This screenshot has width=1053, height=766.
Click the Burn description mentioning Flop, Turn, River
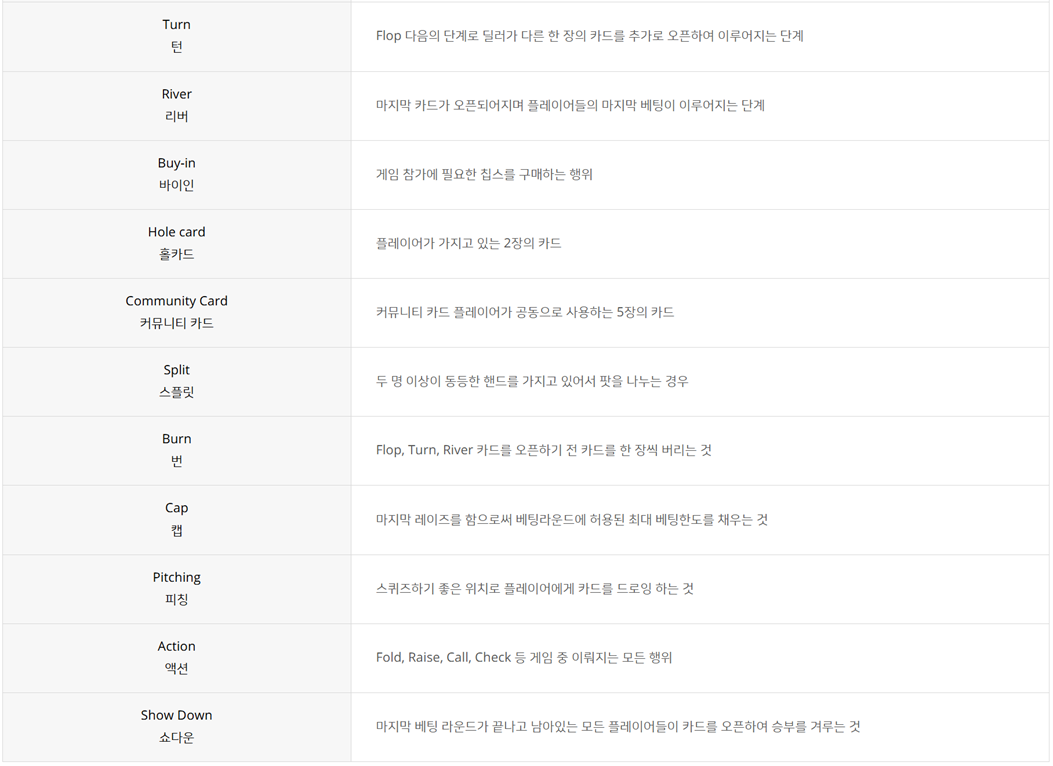pos(543,450)
